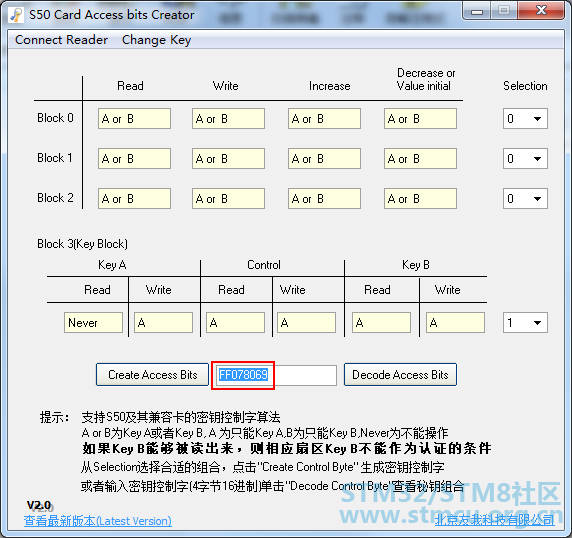Click the Control Read field
Image resolution: width=572 pixels, height=538 pixels.
(x=235, y=322)
